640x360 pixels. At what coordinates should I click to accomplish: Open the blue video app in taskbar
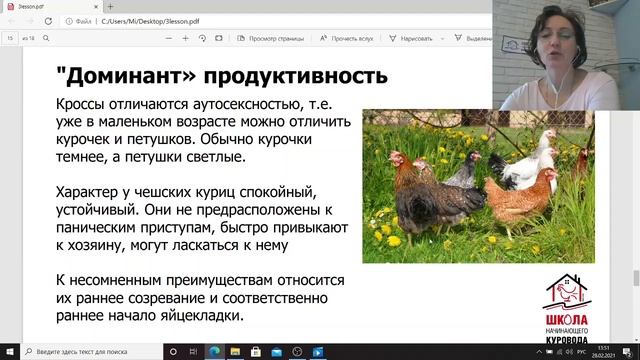[x=318, y=351]
